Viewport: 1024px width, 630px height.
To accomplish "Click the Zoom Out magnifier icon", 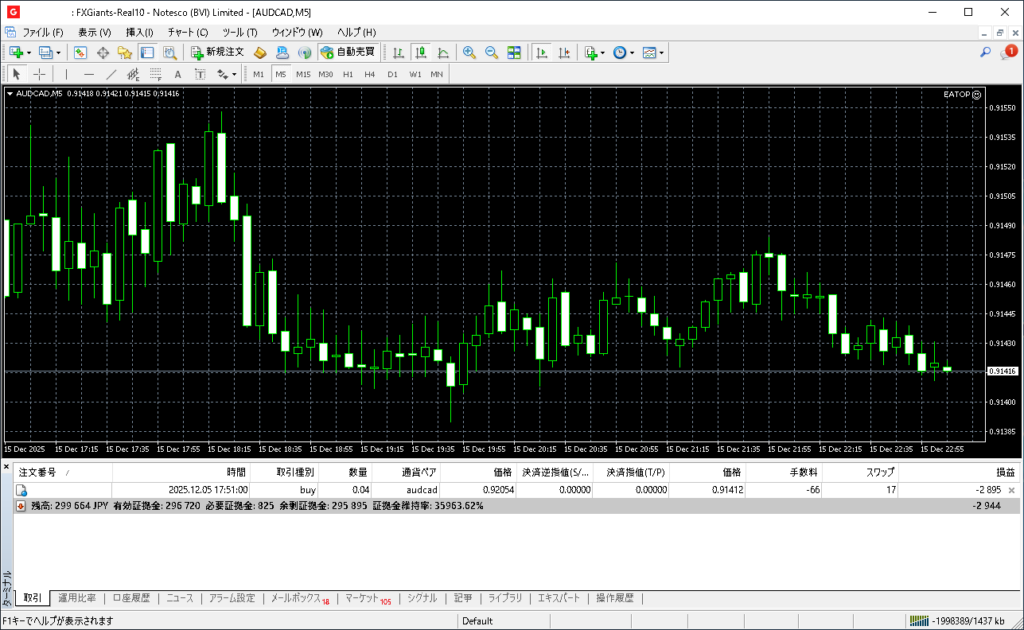I will coord(491,52).
